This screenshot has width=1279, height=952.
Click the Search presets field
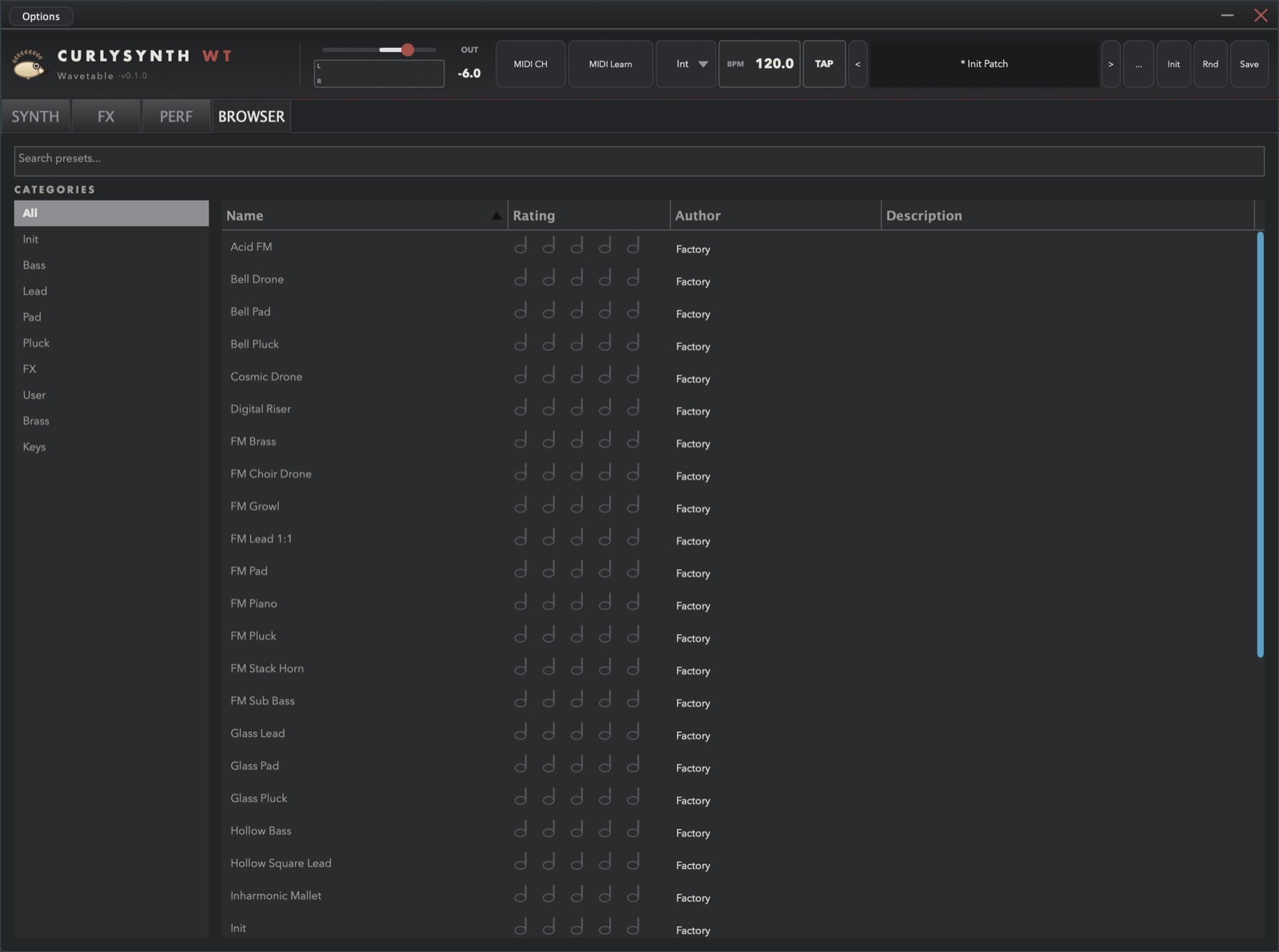[x=639, y=161]
